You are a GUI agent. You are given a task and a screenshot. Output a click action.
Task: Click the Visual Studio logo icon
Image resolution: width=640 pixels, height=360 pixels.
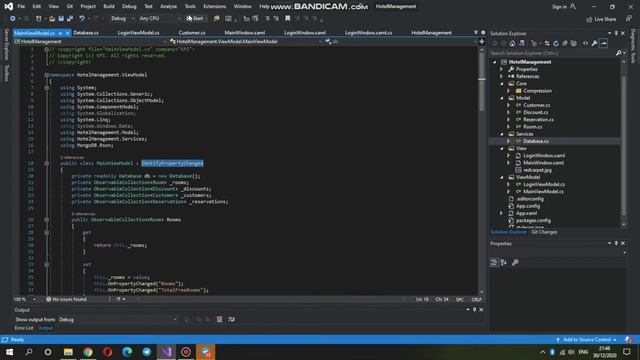[9, 7]
